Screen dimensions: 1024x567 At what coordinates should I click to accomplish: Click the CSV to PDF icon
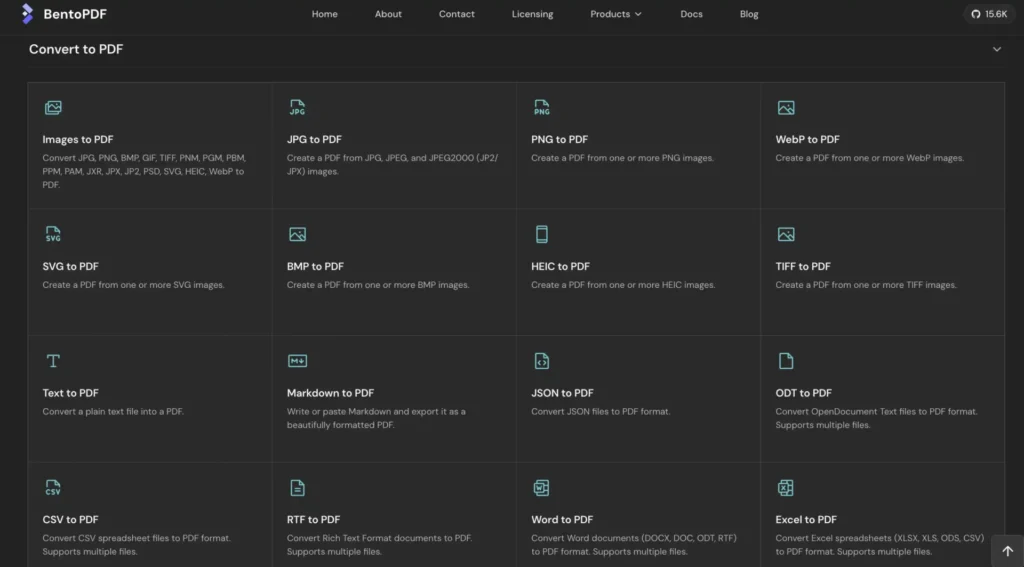point(53,488)
